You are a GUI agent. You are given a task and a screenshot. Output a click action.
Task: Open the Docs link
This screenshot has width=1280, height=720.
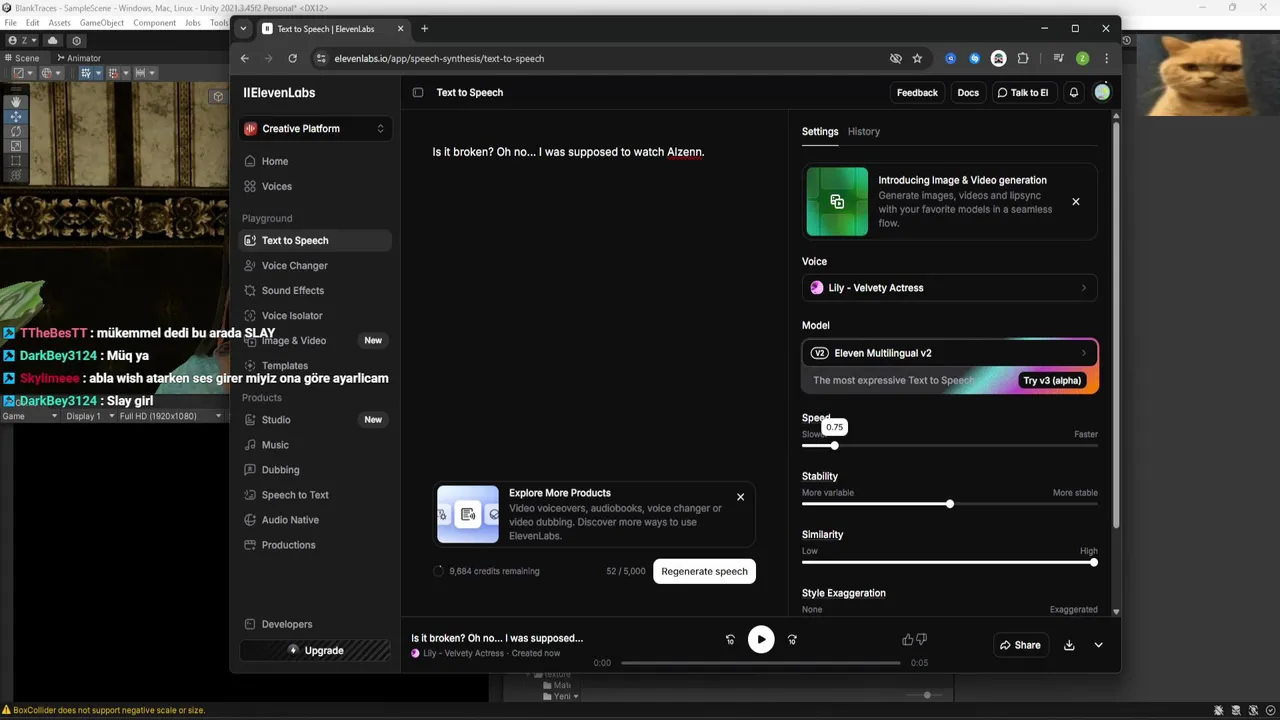tap(968, 92)
